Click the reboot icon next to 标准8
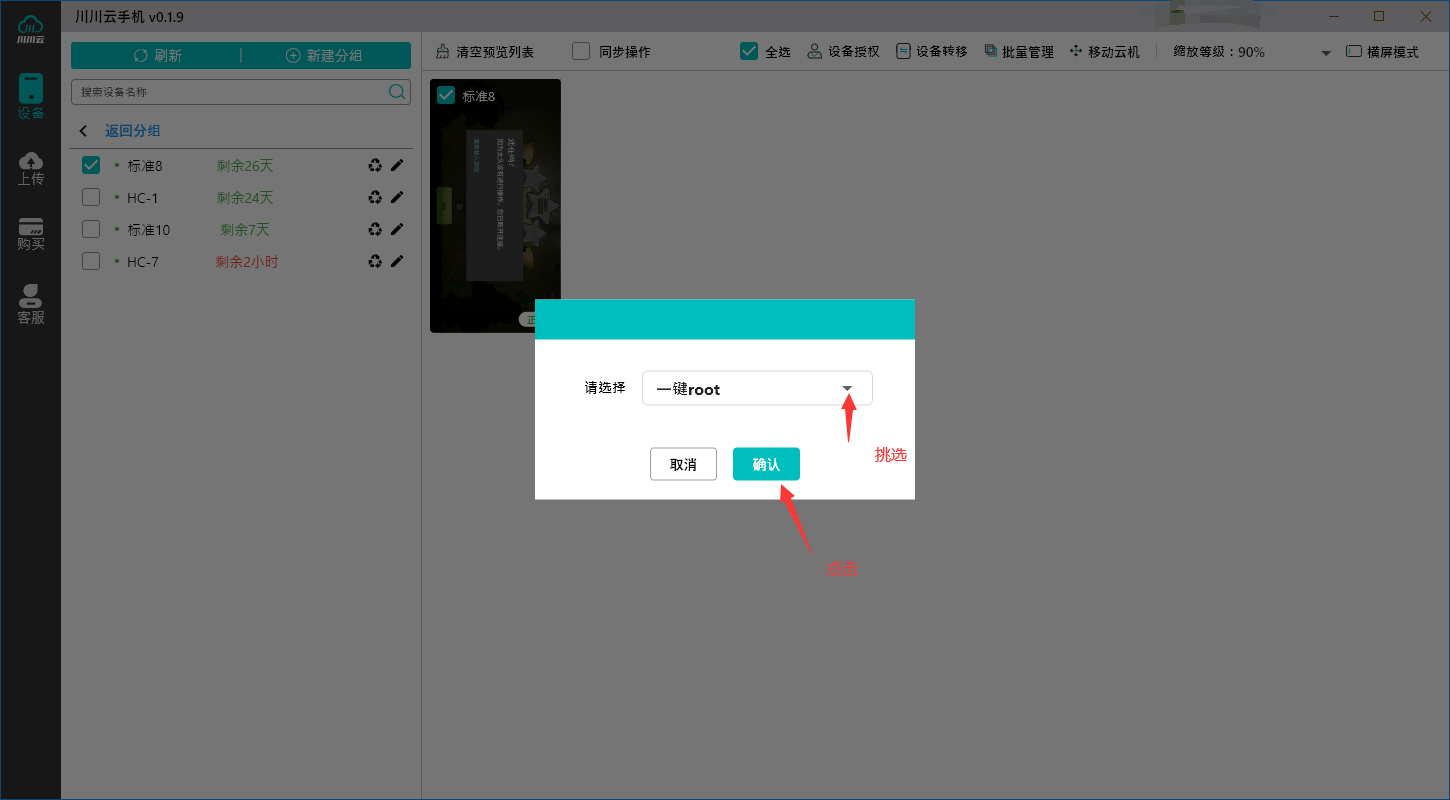Screen dimensions: 1450x800 coord(374,165)
